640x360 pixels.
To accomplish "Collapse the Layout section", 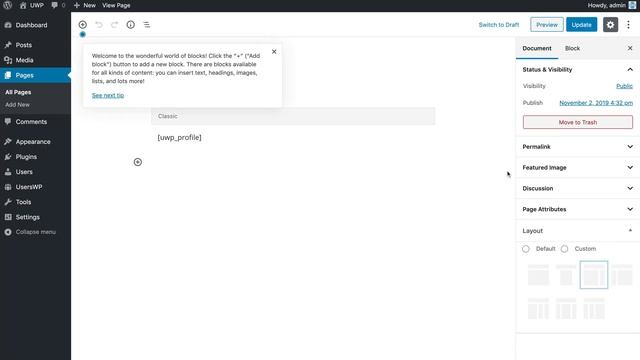I will 578,231.
